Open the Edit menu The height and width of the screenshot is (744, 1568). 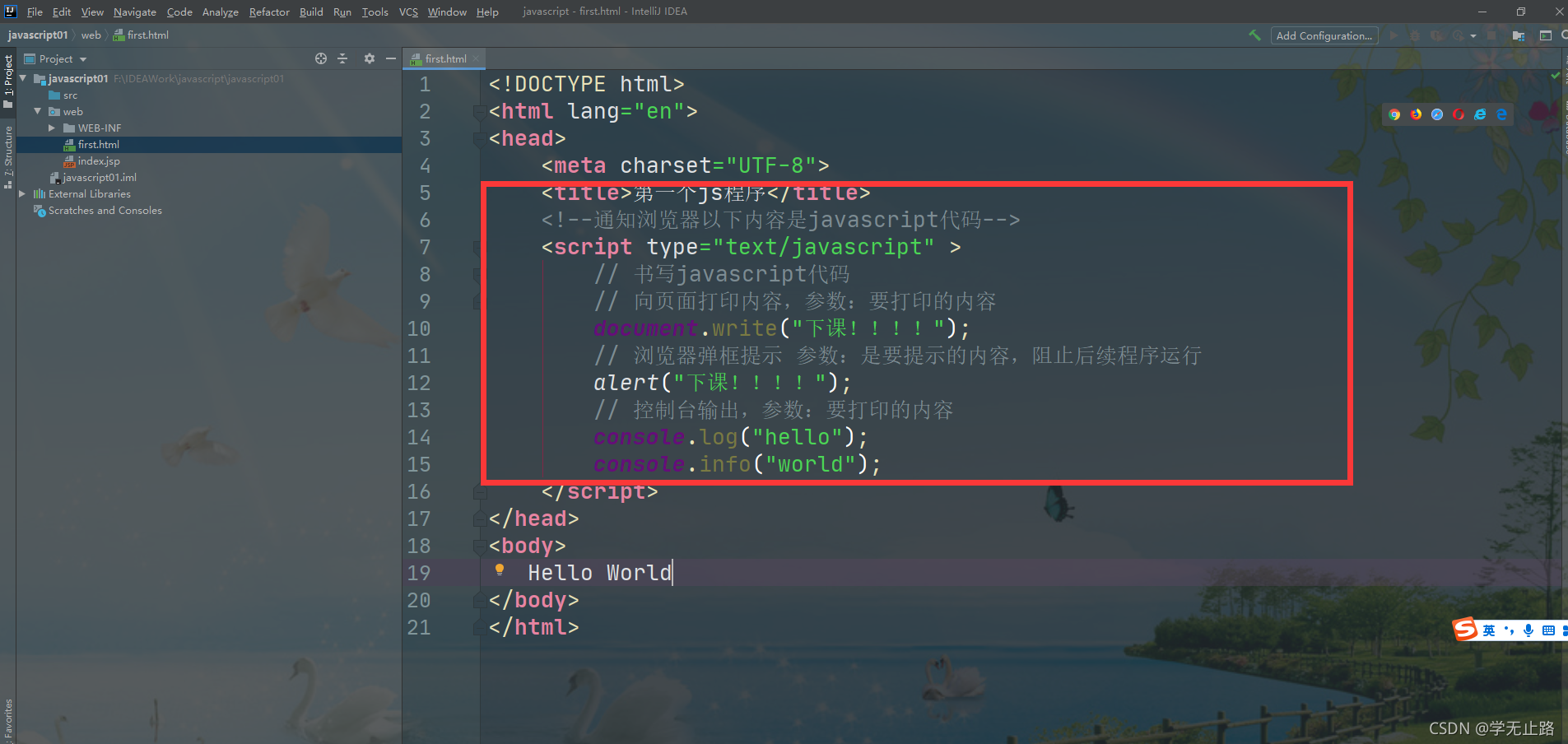coord(62,12)
